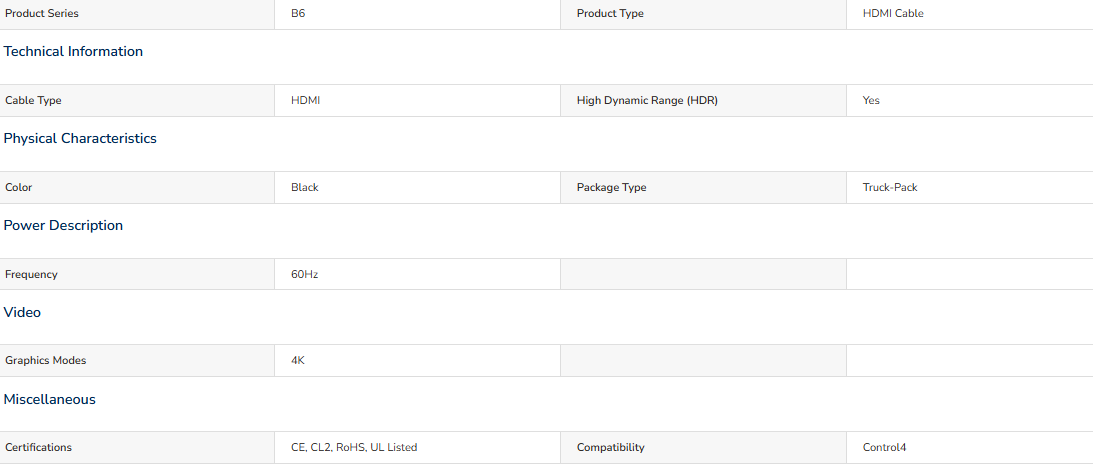
Task: Click the Package Type label
Action: tap(611, 187)
